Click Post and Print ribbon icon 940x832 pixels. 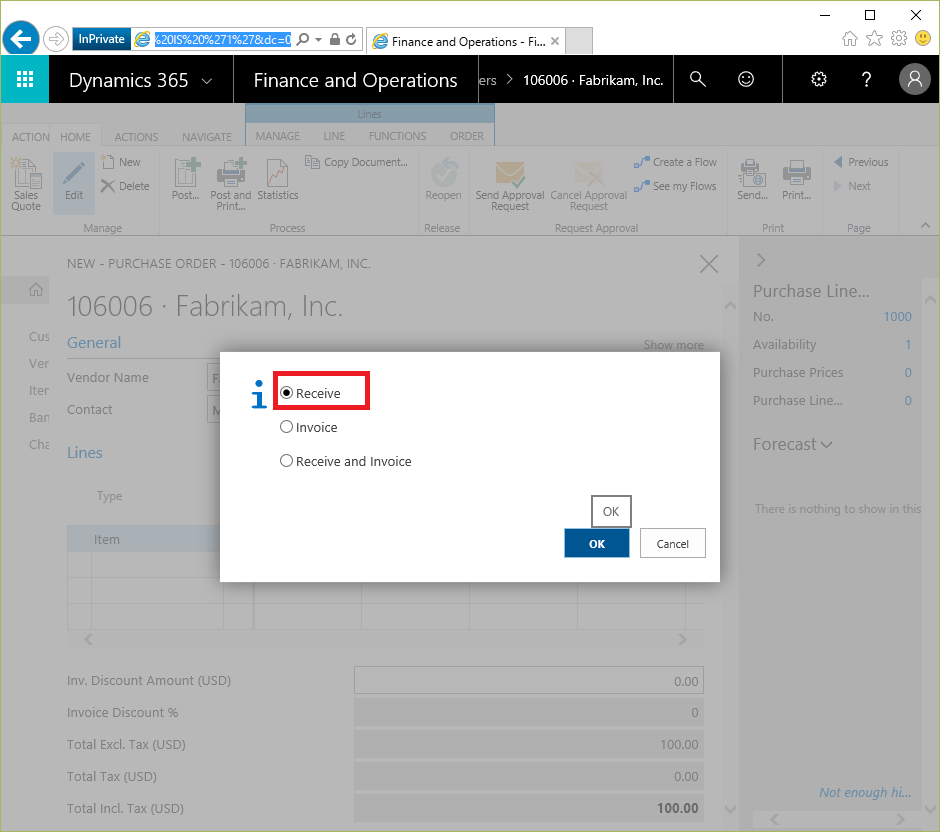tap(231, 183)
